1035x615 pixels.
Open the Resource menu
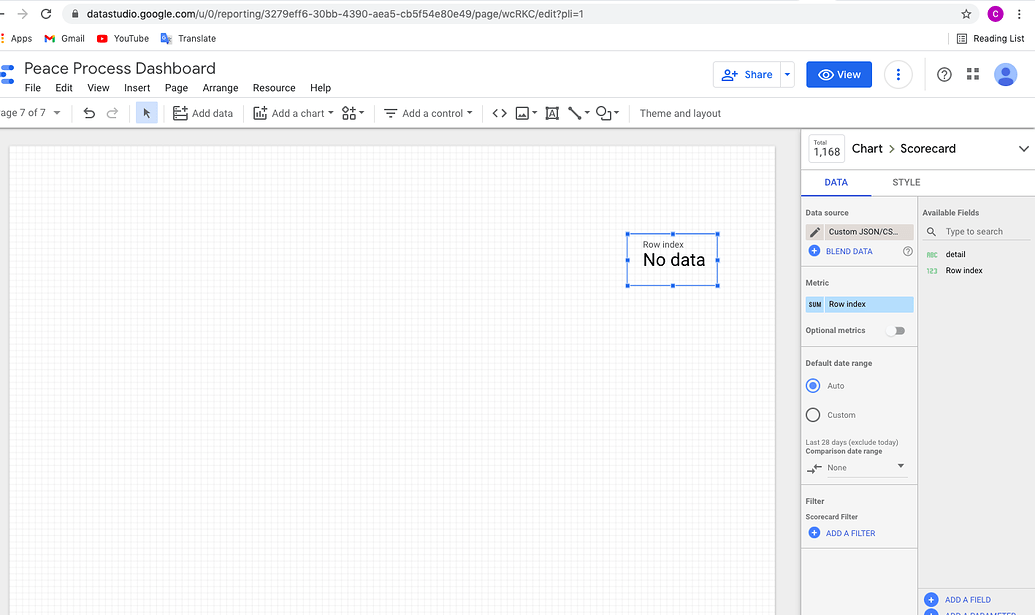point(273,88)
